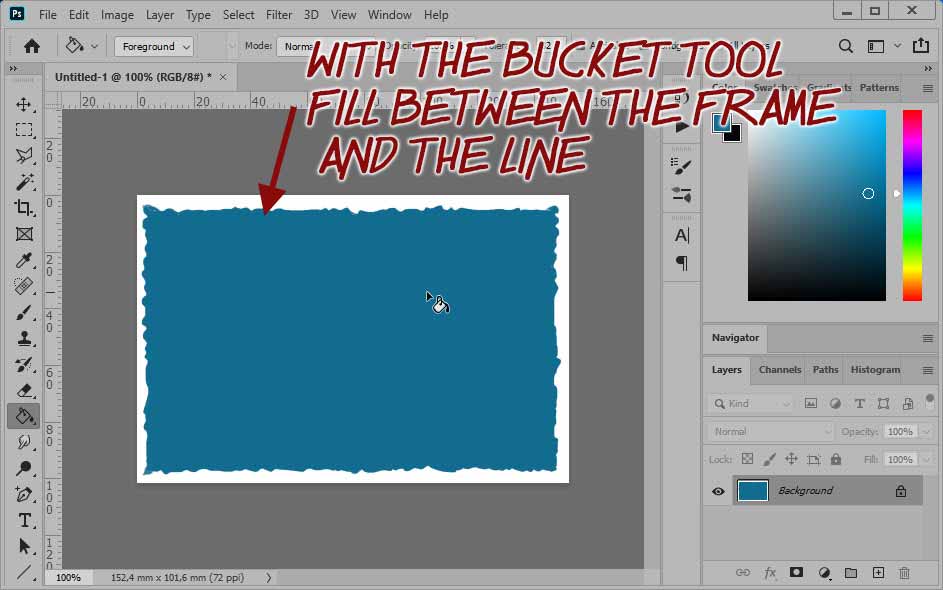The height and width of the screenshot is (590, 943).
Task: Select the Rectangular Marquee tool
Action: [24, 130]
